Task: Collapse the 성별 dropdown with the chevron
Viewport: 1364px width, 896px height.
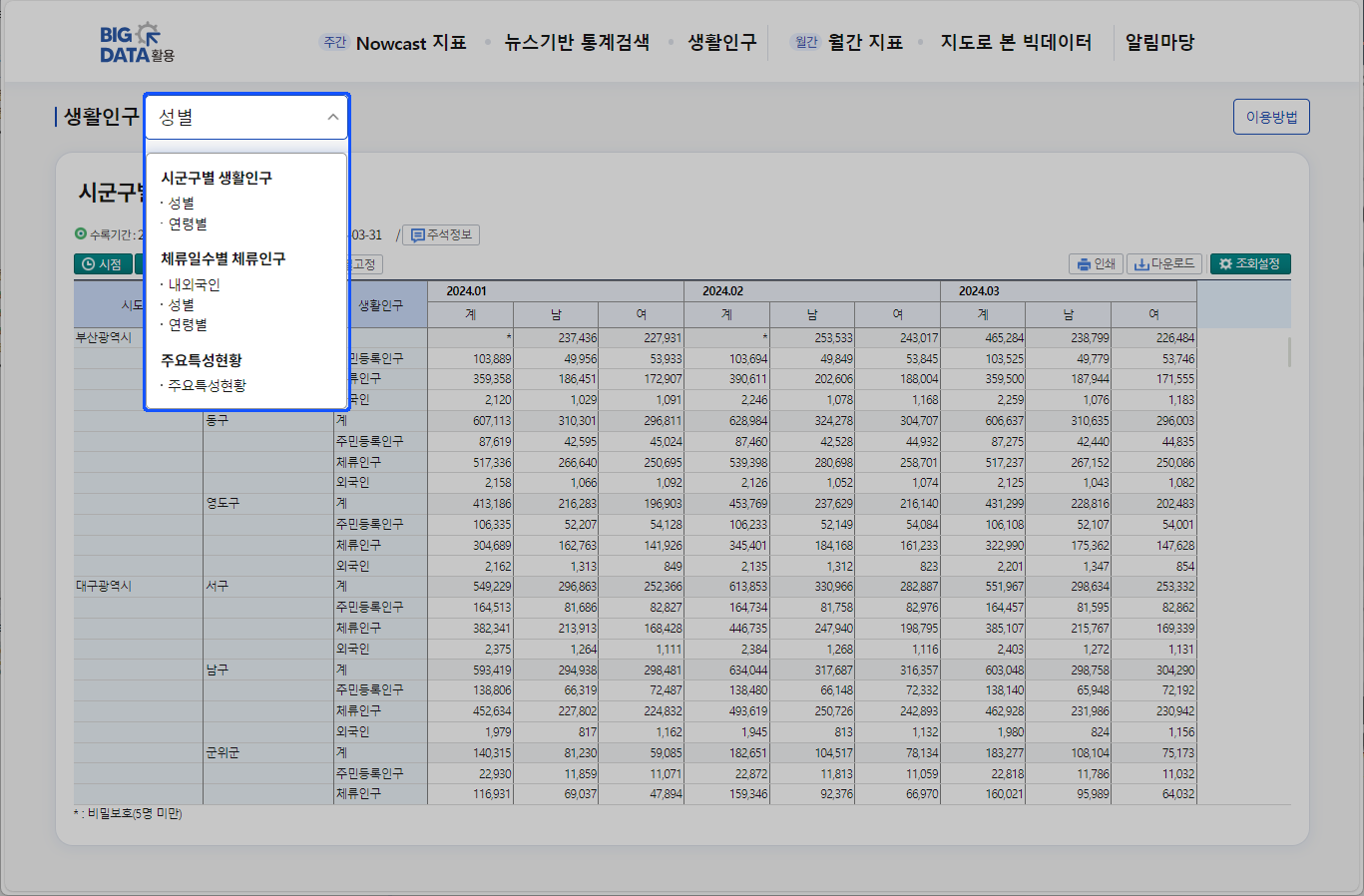Action: 333,118
